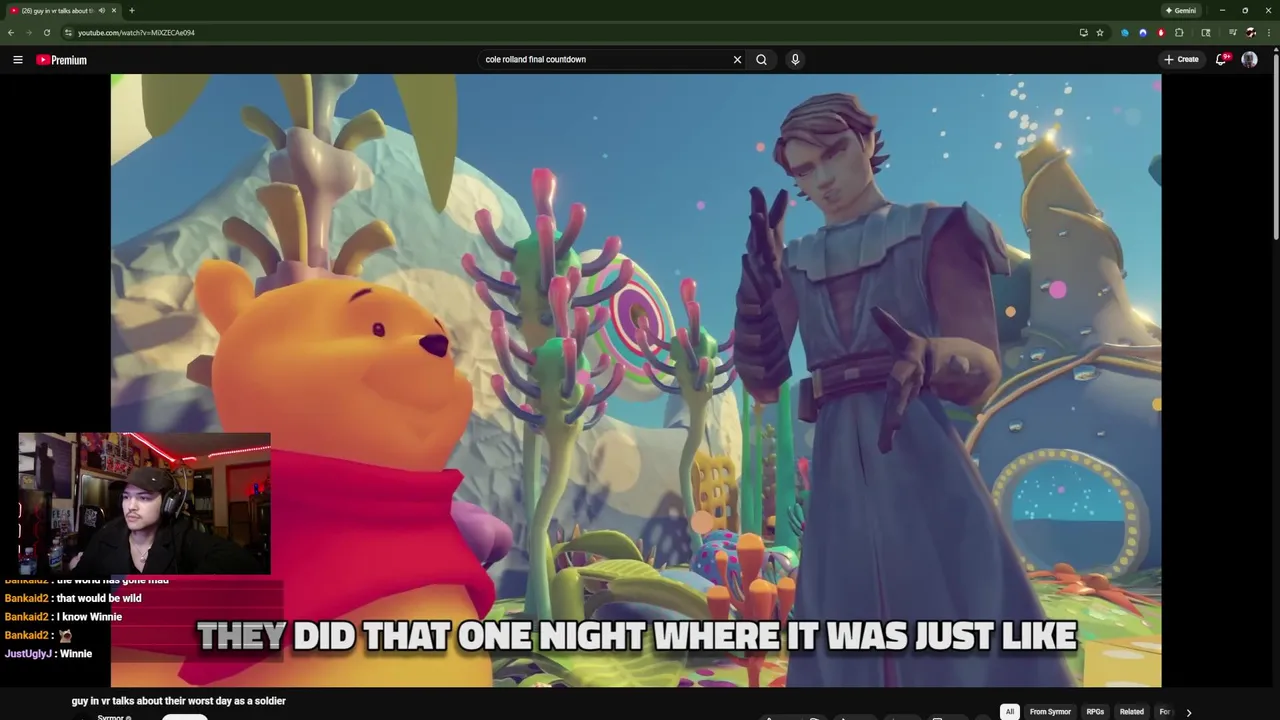Focus the address bar URL
Viewport: 1280px width, 720px height.
tap(136, 32)
